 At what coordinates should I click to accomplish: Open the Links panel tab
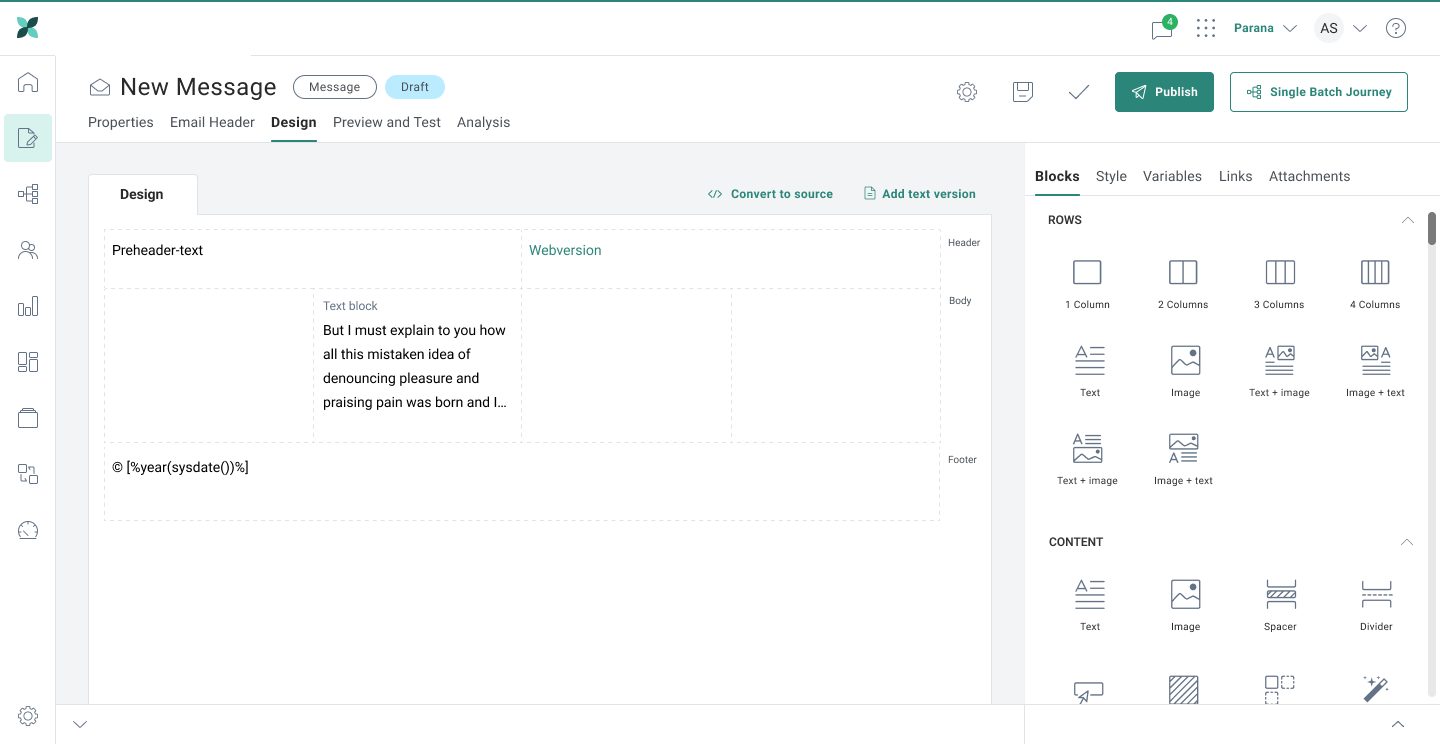[1235, 176]
